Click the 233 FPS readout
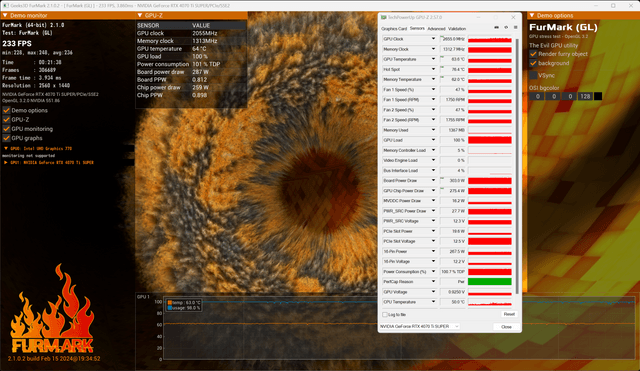This screenshot has width=640, height=371. [17, 43]
